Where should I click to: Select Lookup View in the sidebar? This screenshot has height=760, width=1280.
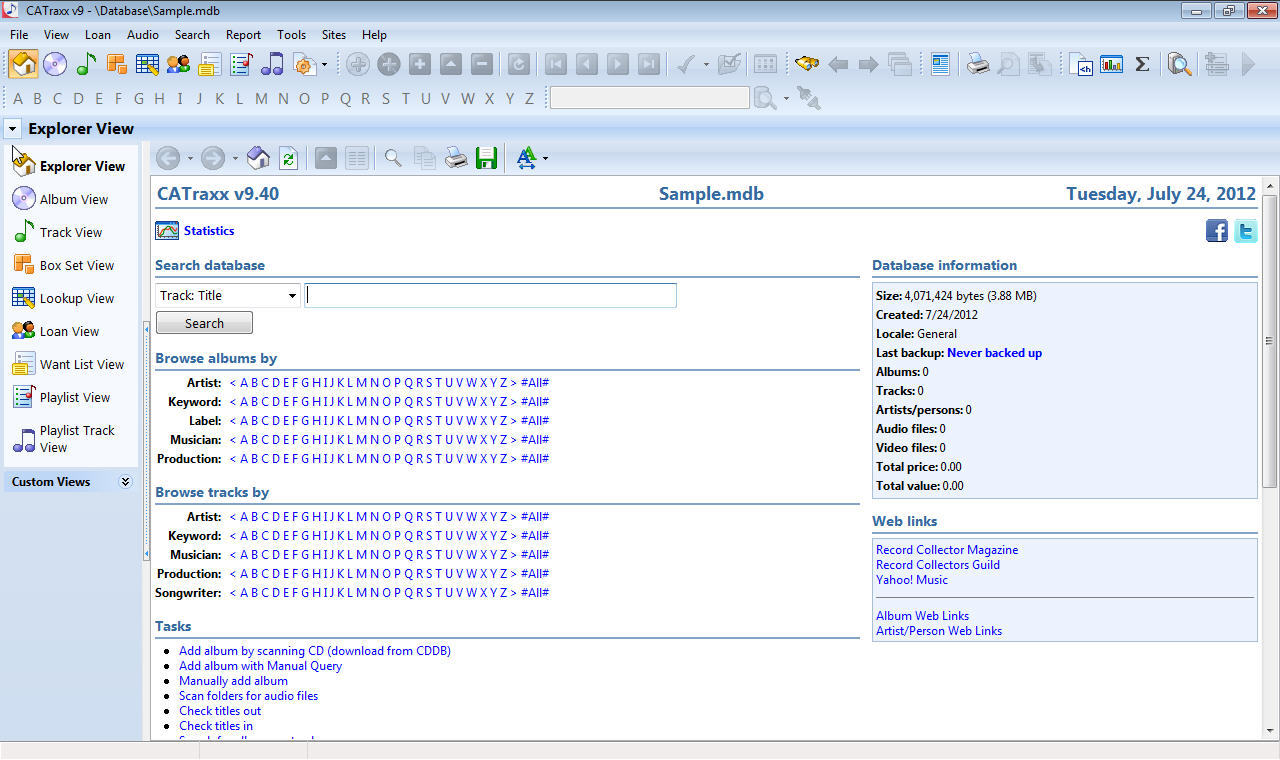tap(77, 298)
